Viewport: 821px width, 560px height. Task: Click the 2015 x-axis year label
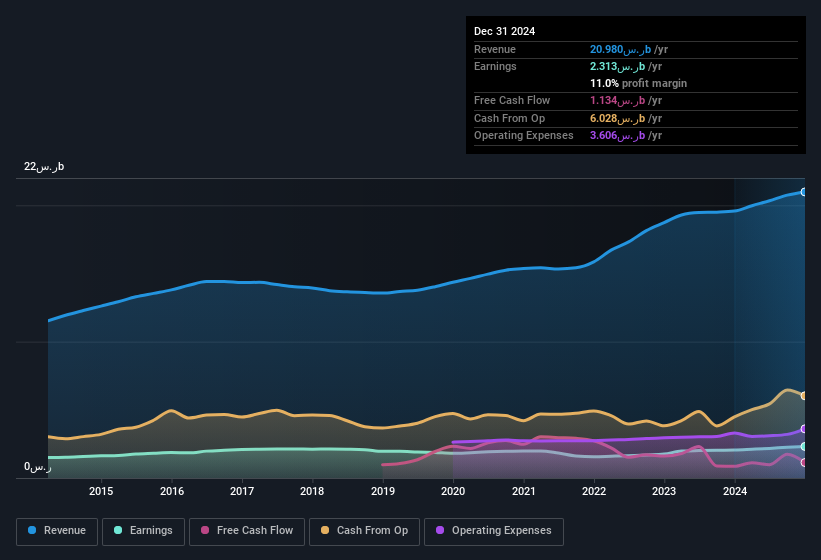click(101, 491)
